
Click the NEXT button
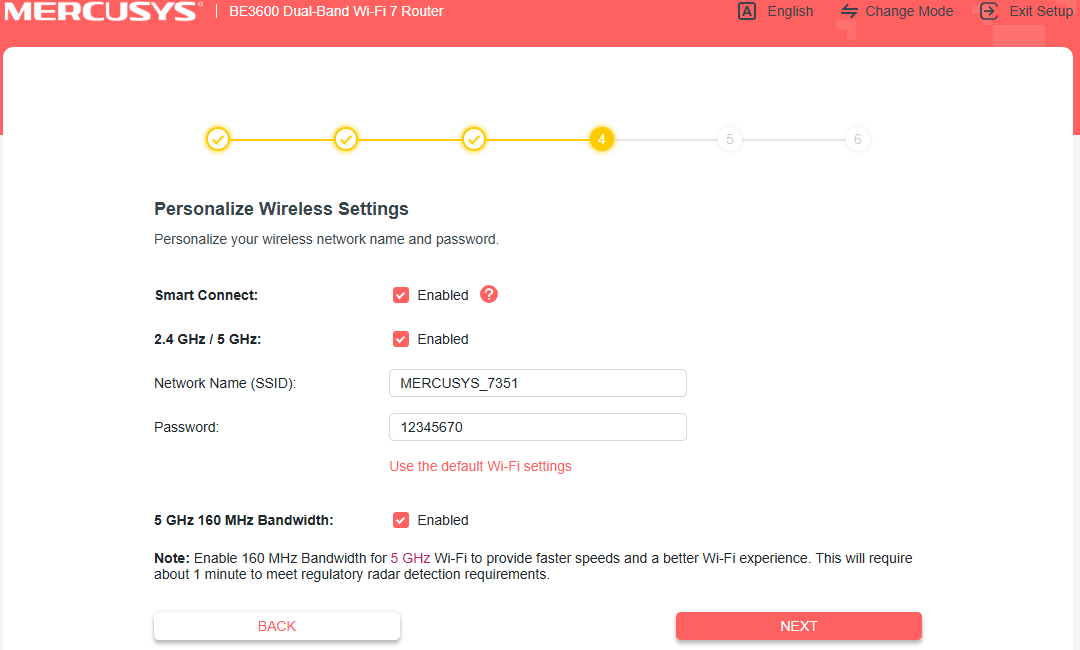[798, 625]
